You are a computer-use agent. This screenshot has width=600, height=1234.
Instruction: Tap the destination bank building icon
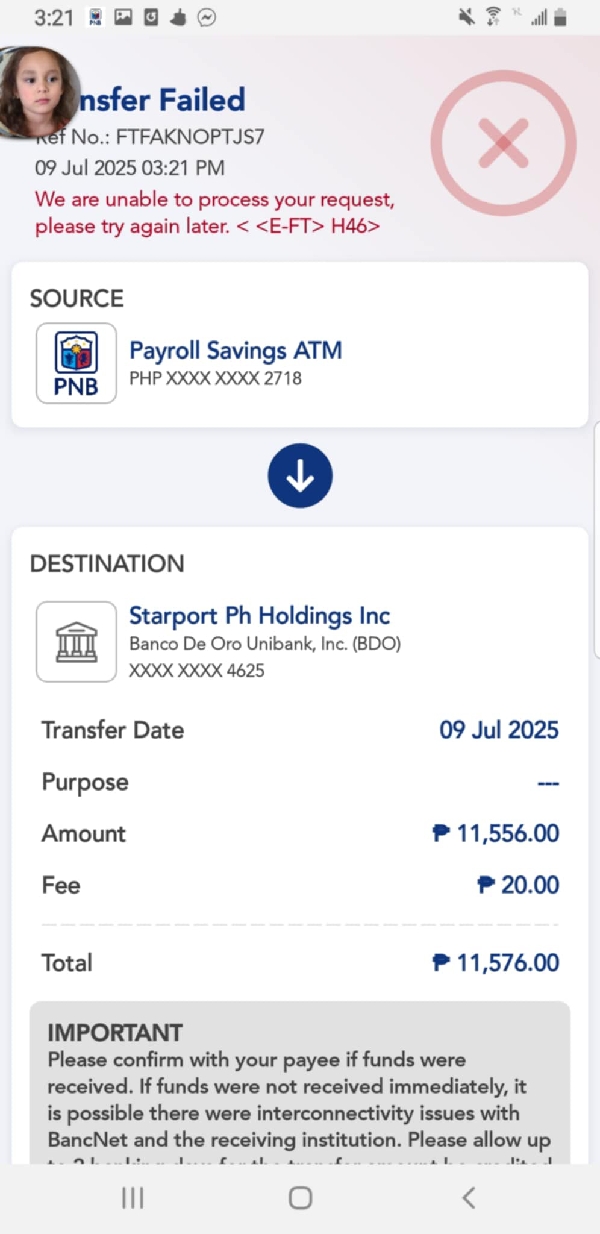point(76,641)
